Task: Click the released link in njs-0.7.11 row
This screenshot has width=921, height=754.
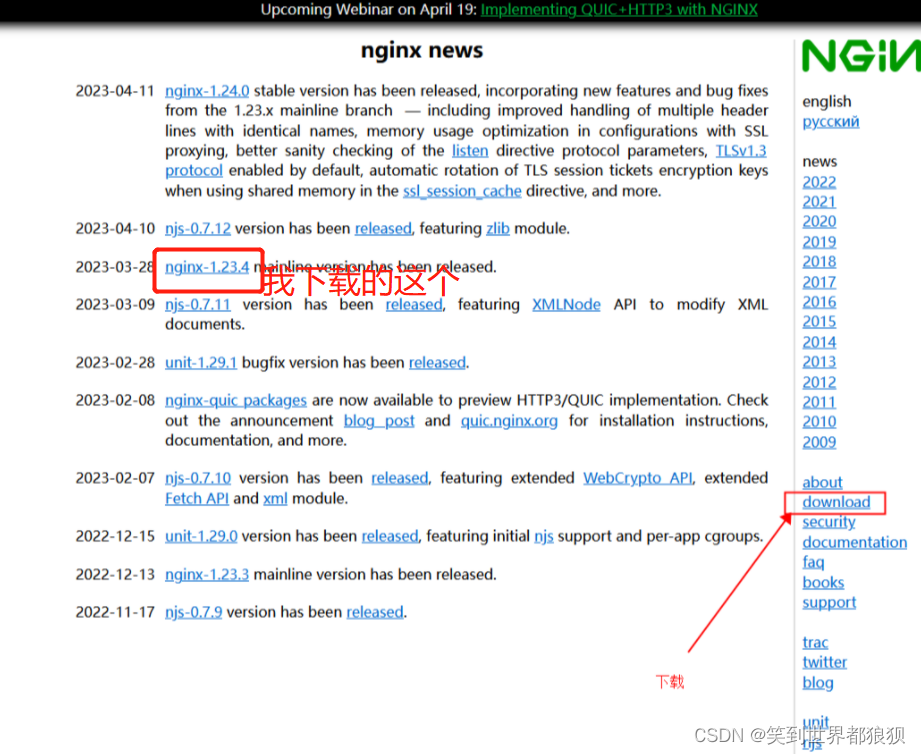Action: (x=414, y=305)
